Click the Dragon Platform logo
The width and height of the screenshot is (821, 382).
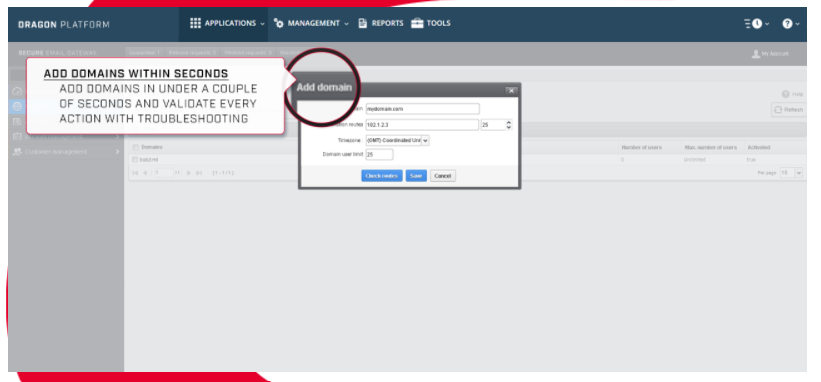point(64,25)
